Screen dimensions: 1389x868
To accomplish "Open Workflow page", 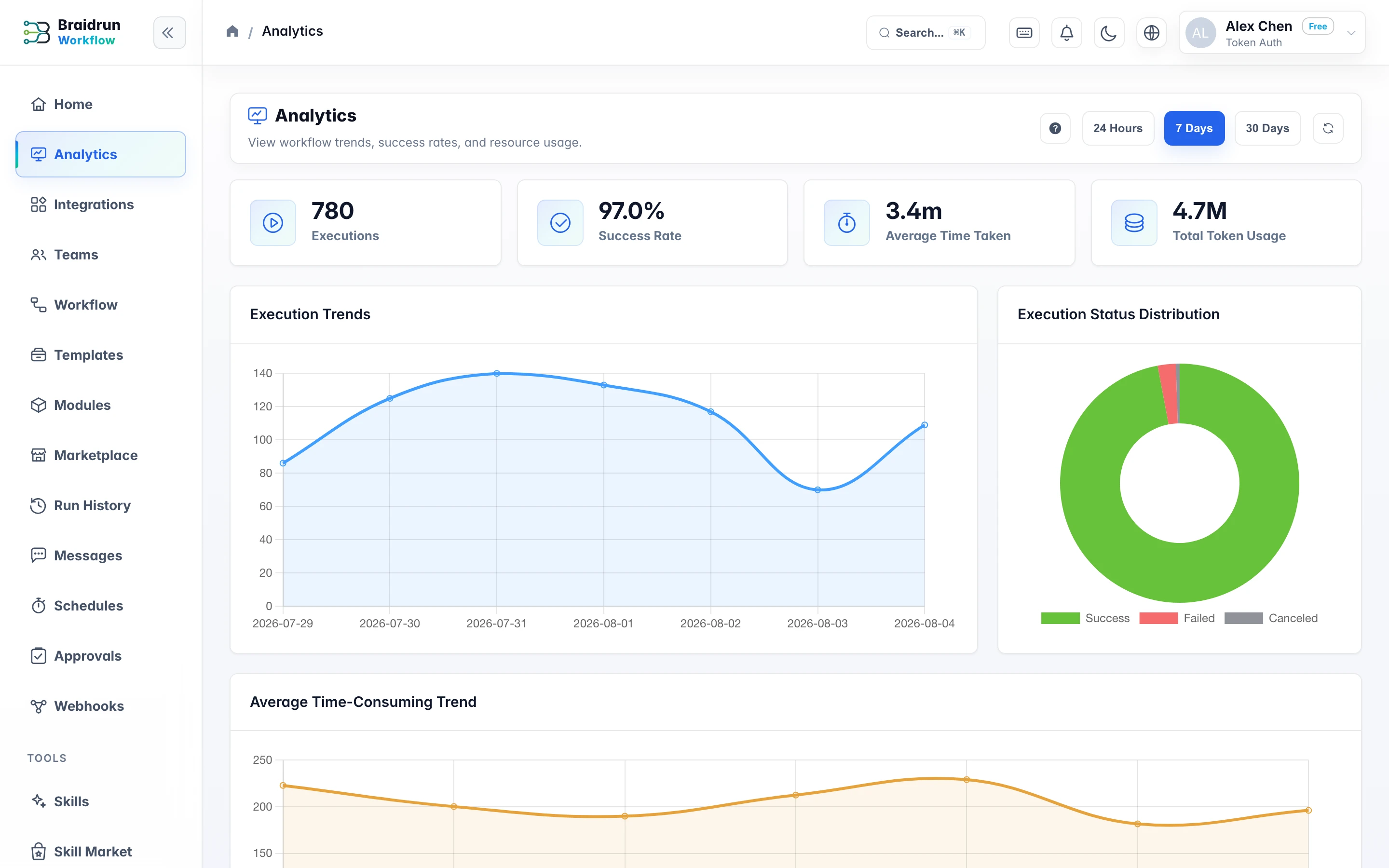I will pos(100,305).
